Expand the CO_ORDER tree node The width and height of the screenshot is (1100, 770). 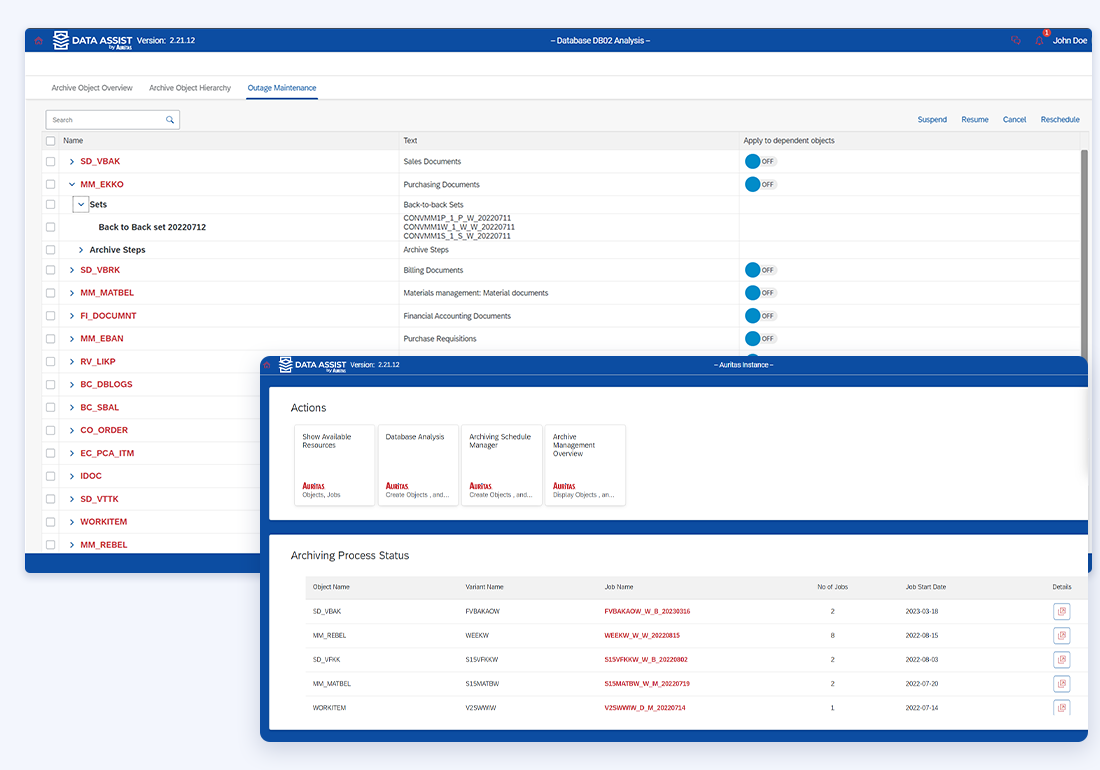(x=72, y=431)
